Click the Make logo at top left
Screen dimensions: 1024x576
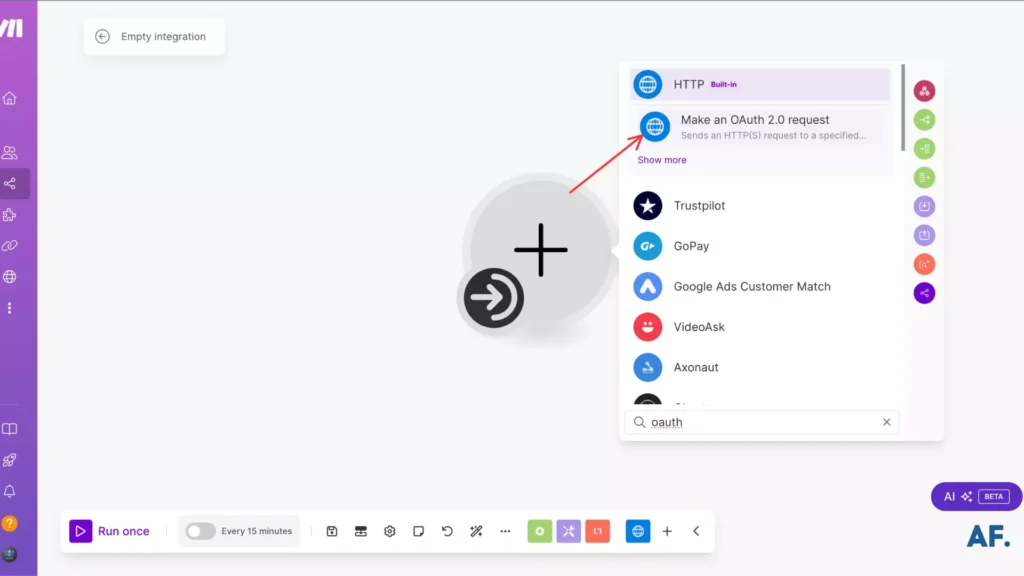coord(12,27)
